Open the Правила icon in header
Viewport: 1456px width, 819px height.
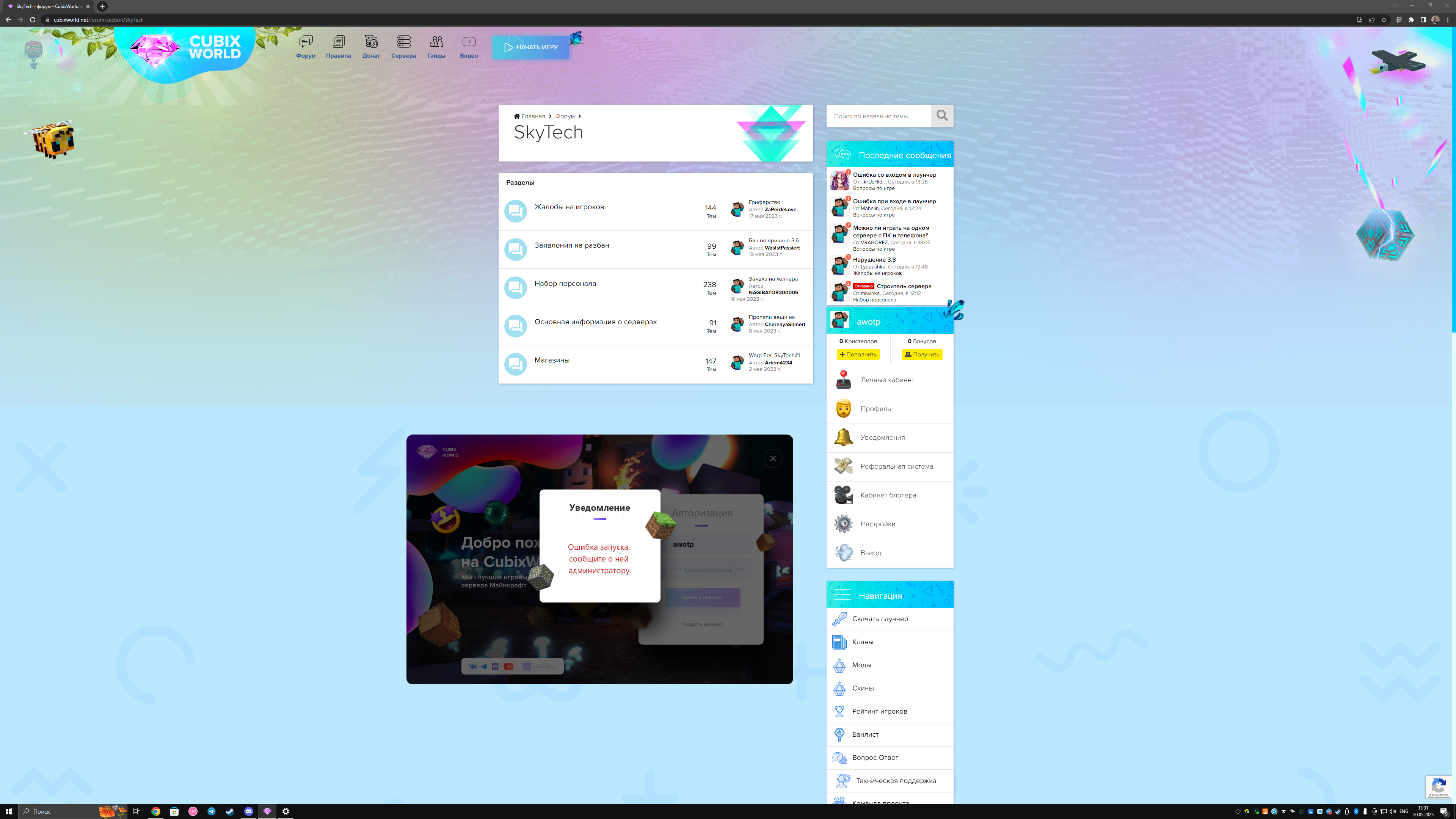click(338, 42)
